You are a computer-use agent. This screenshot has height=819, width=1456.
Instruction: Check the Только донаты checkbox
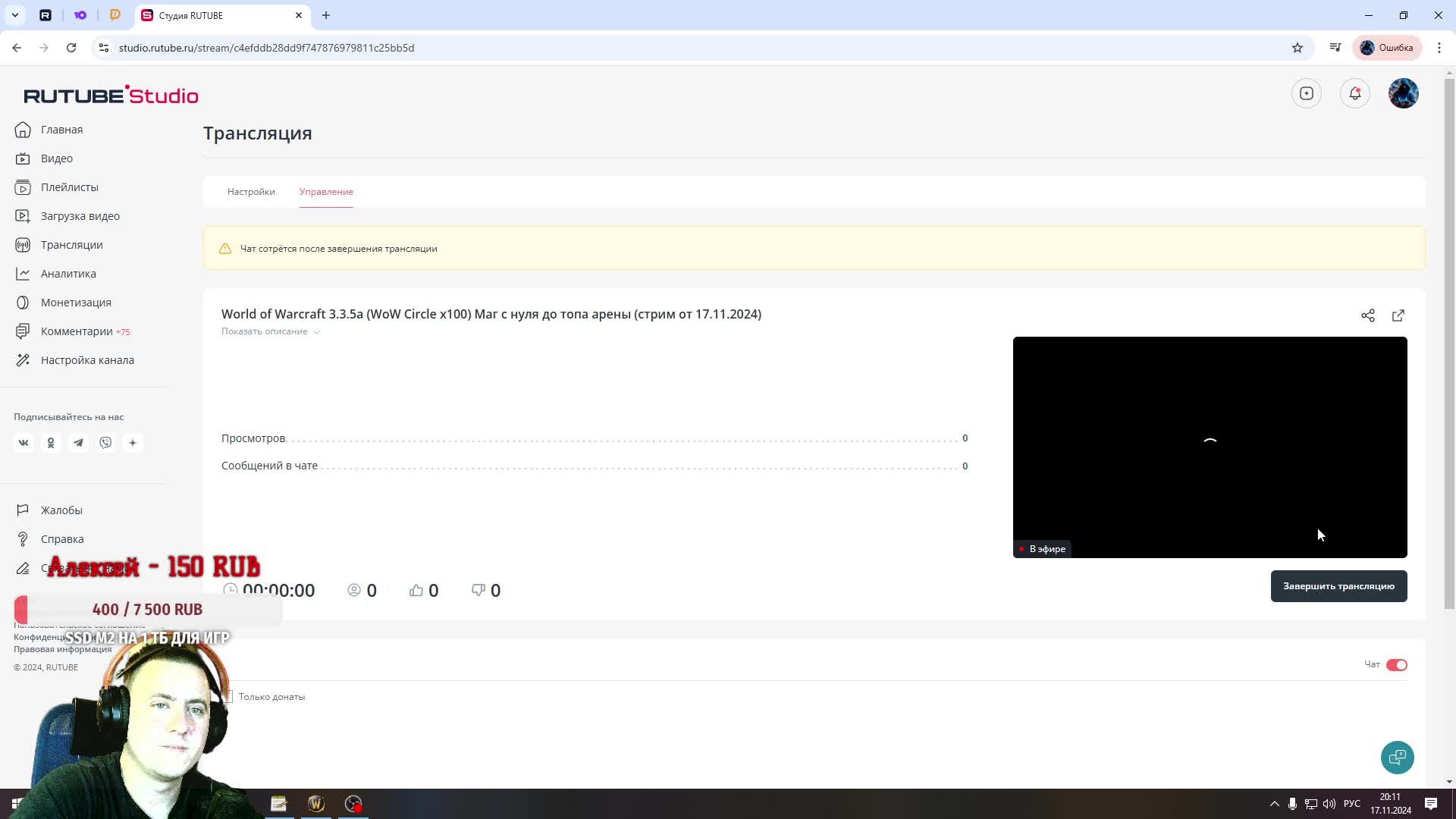(x=229, y=697)
